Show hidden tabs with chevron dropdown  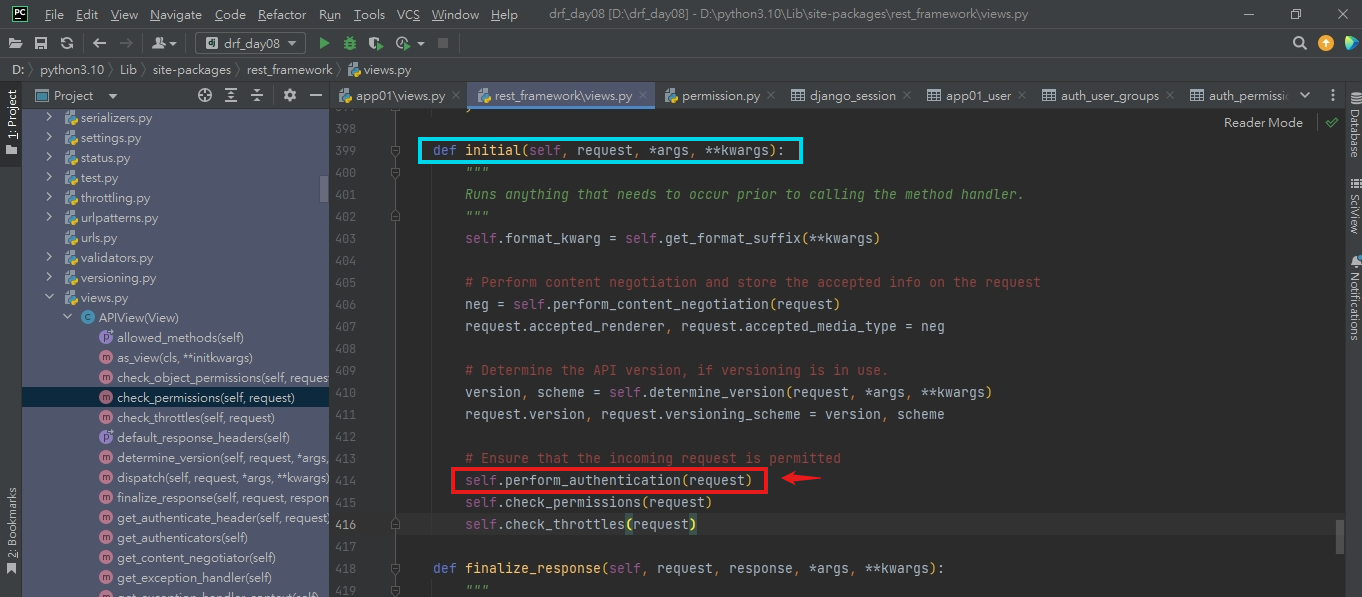1305,95
